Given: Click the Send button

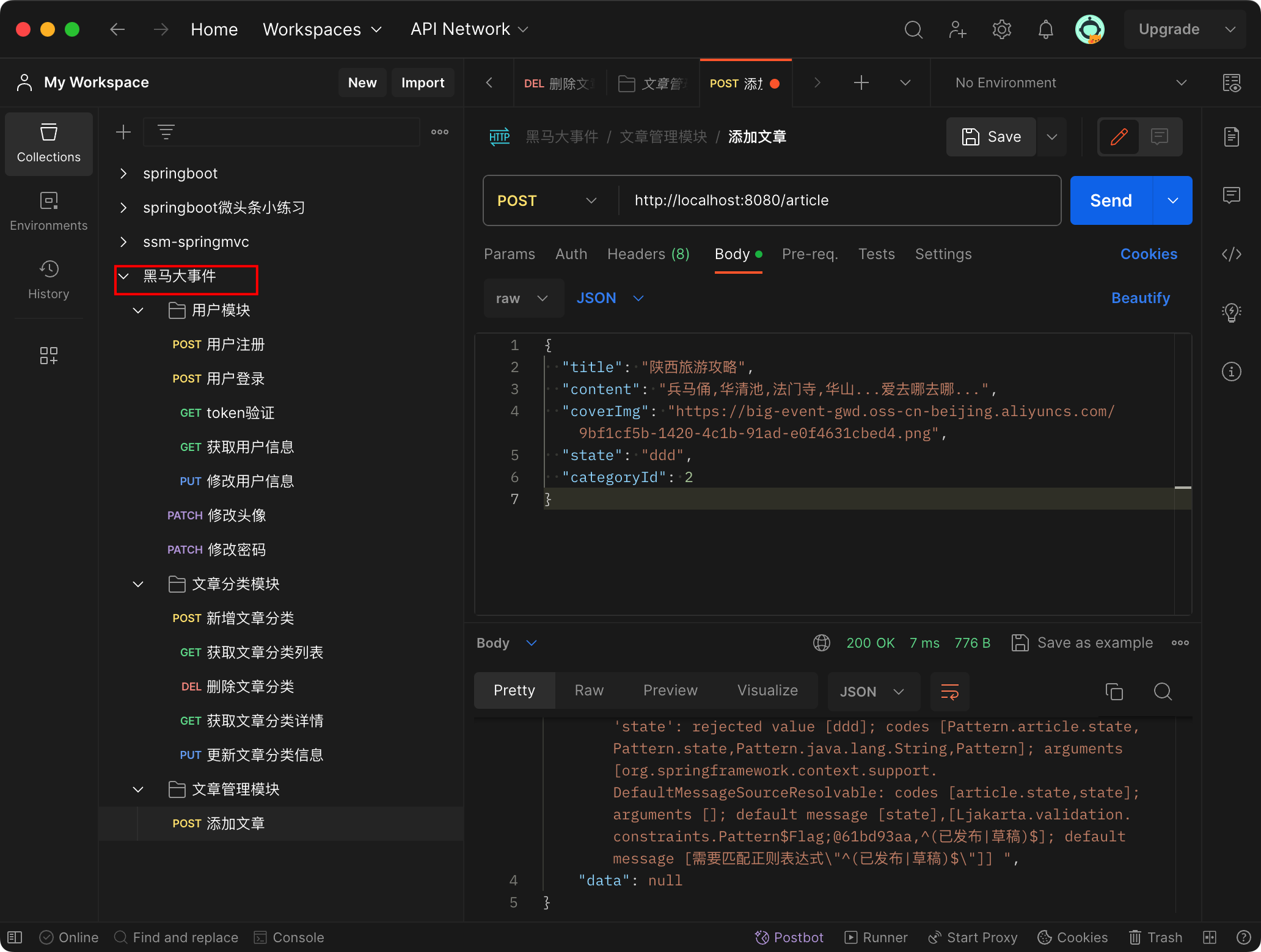Looking at the screenshot, I should tap(1111, 200).
